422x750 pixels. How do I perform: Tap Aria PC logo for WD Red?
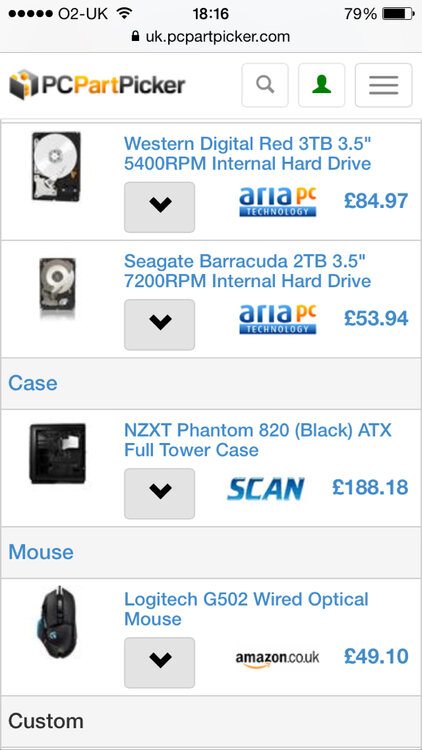tap(278, 201)
